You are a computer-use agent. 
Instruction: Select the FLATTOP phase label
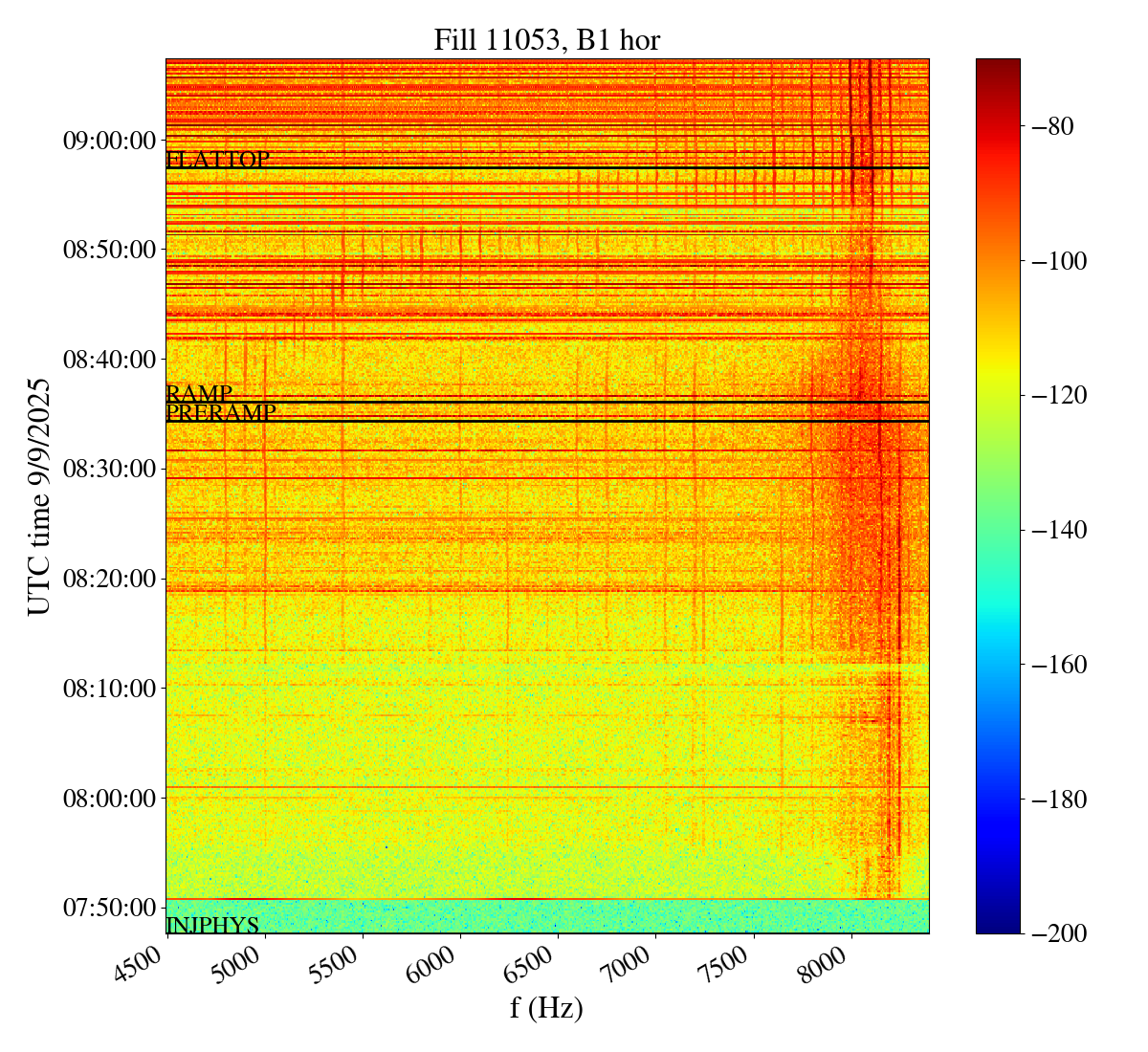217,160
